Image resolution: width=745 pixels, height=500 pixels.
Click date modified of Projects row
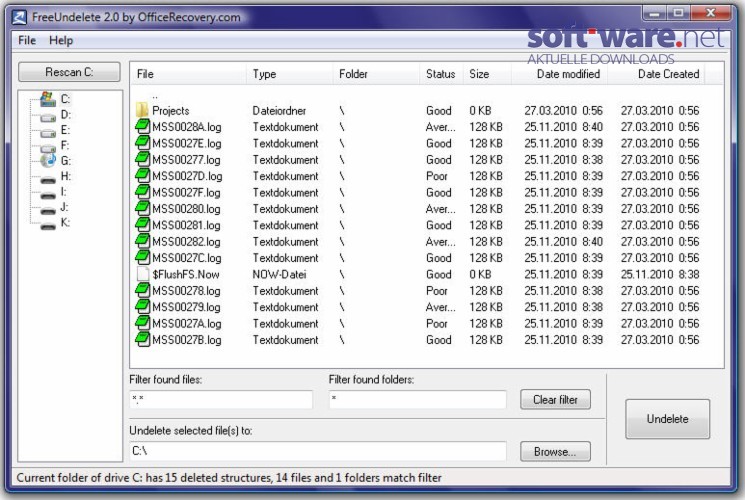click(x=564, y=111)
